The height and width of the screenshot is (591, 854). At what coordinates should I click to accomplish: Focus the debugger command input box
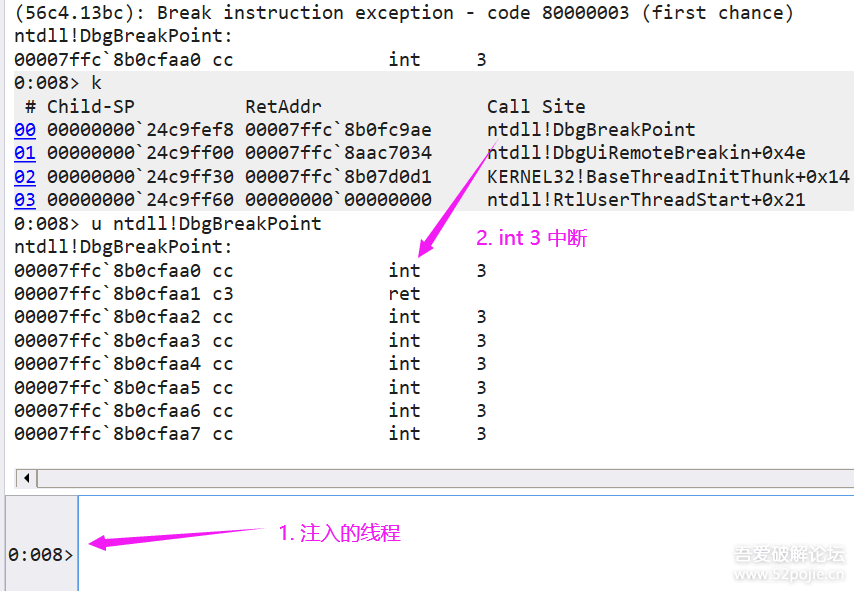460,545
